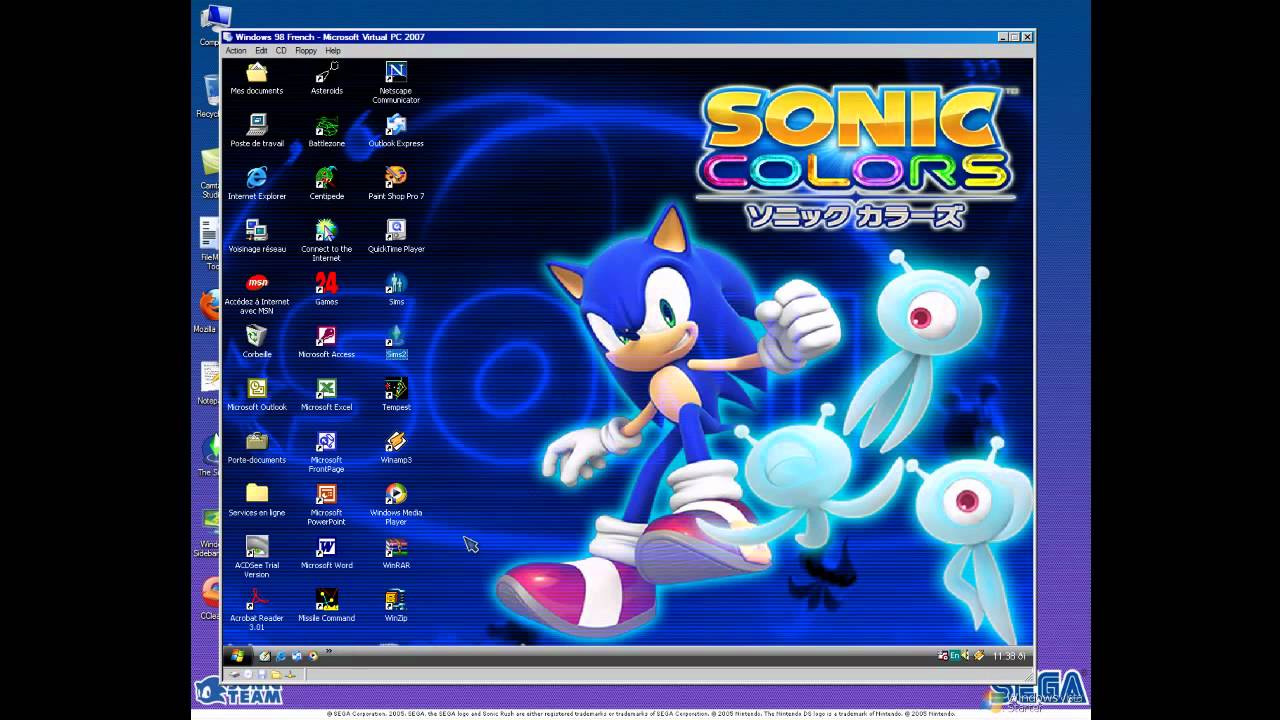The image size is (1280, 720).
Task: Select host Computer icon behind Virtual PC
Action: point(214,26)
